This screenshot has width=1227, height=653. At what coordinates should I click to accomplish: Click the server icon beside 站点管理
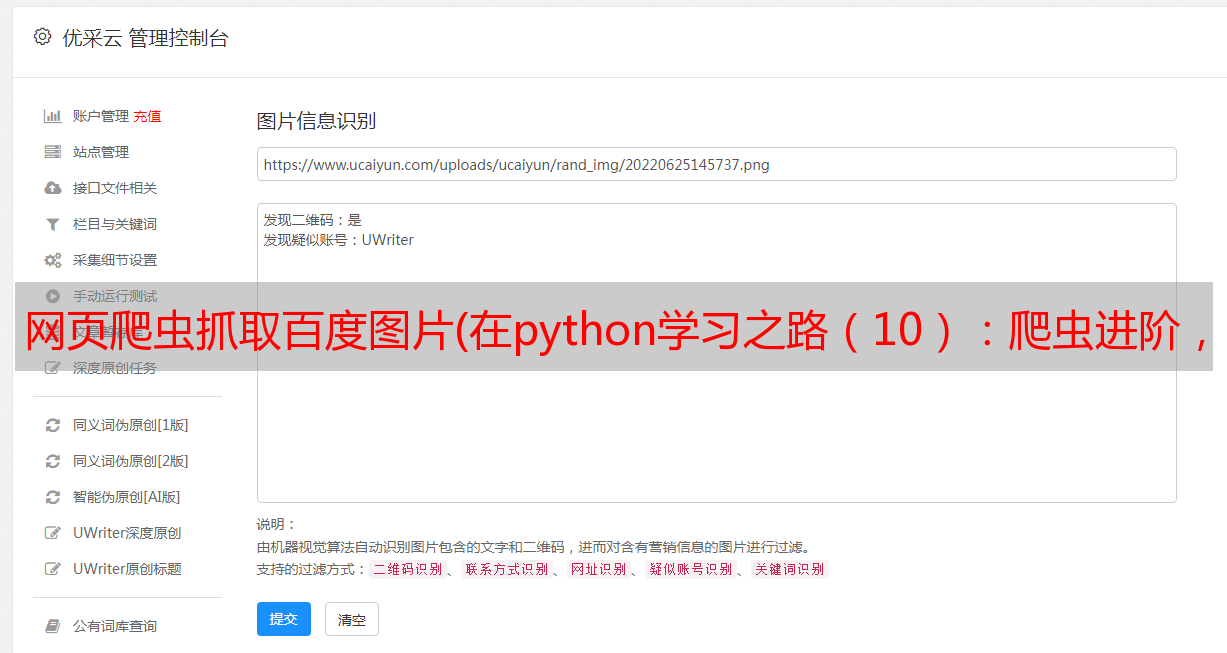pyautogui.click(x=53, y=152)
